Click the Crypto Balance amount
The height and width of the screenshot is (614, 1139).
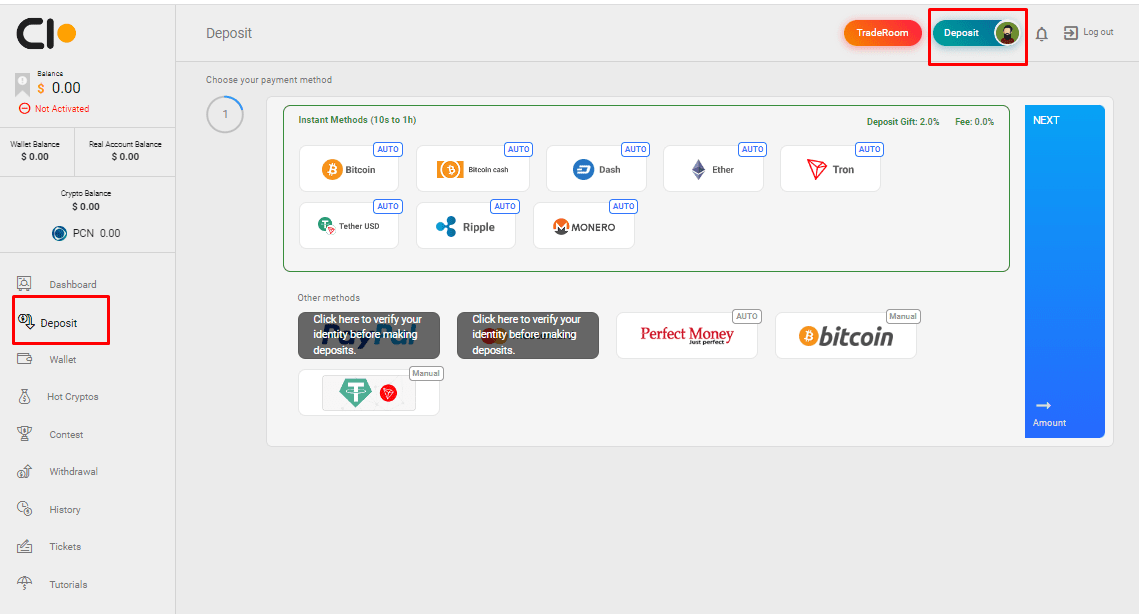click(x=86, y=206)
